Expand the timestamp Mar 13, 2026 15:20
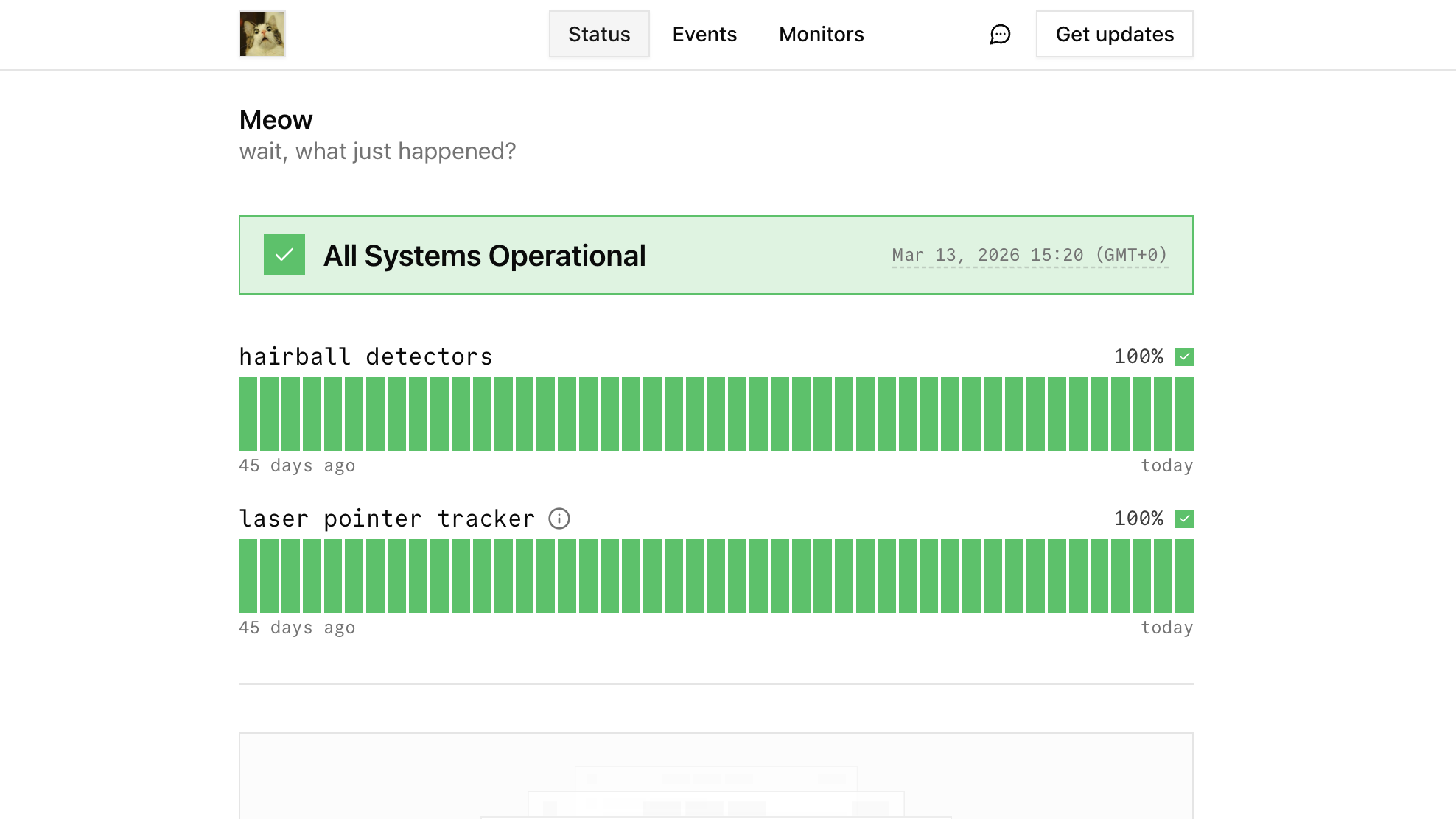This screenshot has height=819, width=1456. coord(1030,255)
